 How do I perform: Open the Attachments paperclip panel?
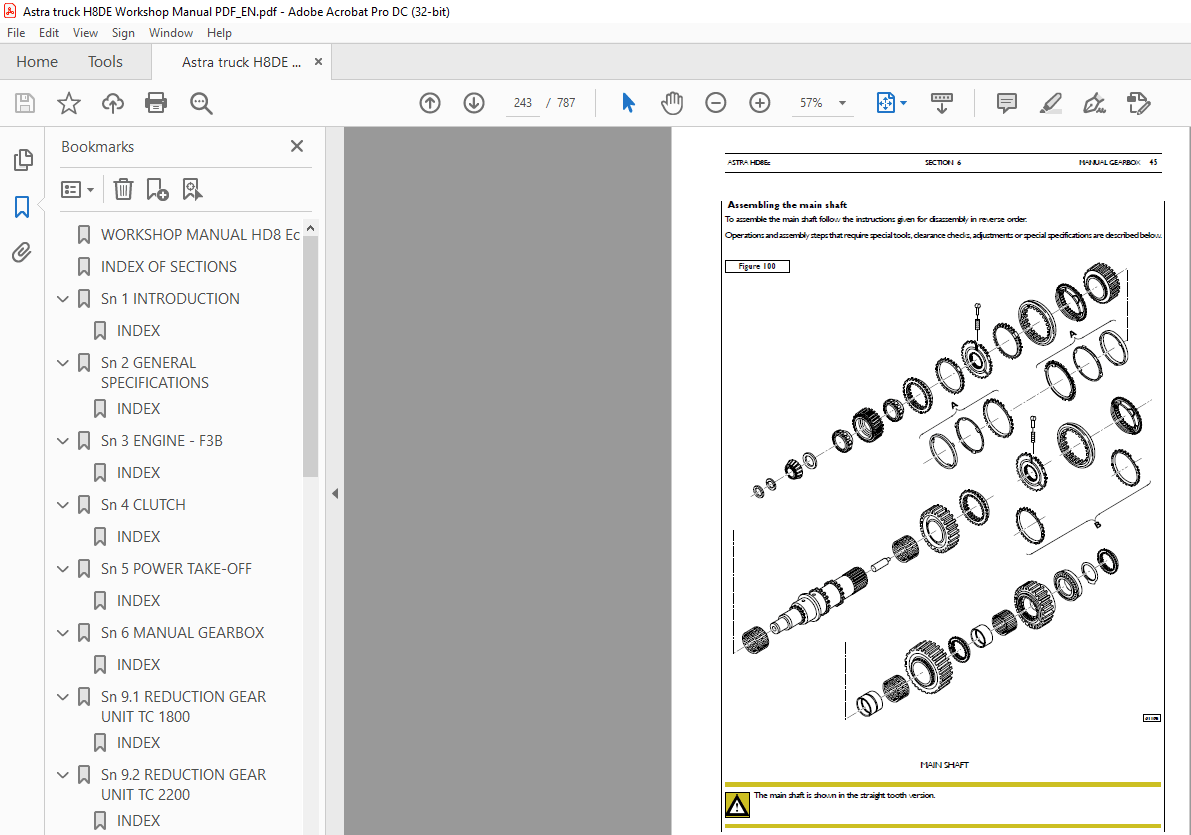(22, 253)
